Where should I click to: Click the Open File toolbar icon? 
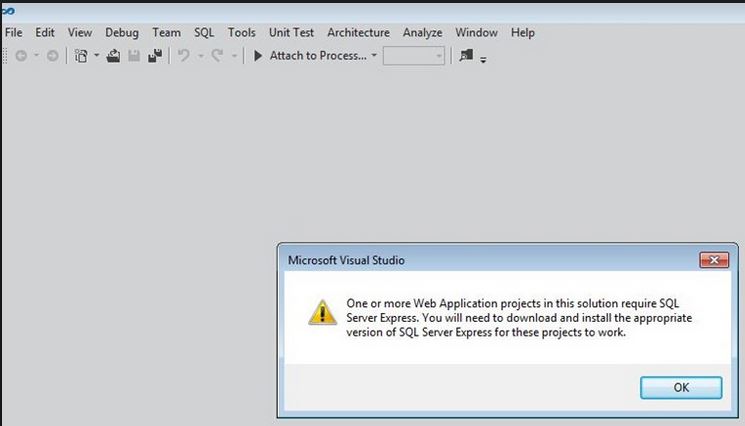[113, 56]
